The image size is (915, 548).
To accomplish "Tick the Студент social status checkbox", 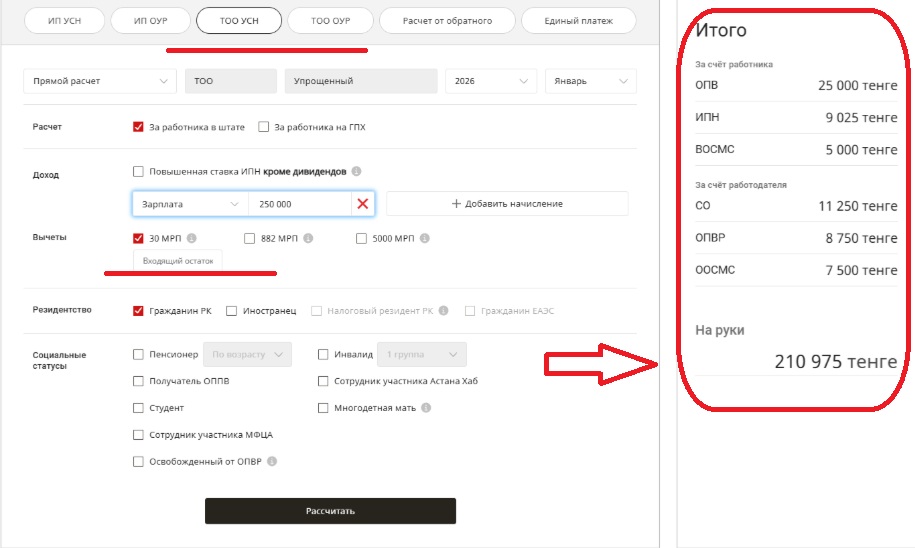I will tap(138, 408).
